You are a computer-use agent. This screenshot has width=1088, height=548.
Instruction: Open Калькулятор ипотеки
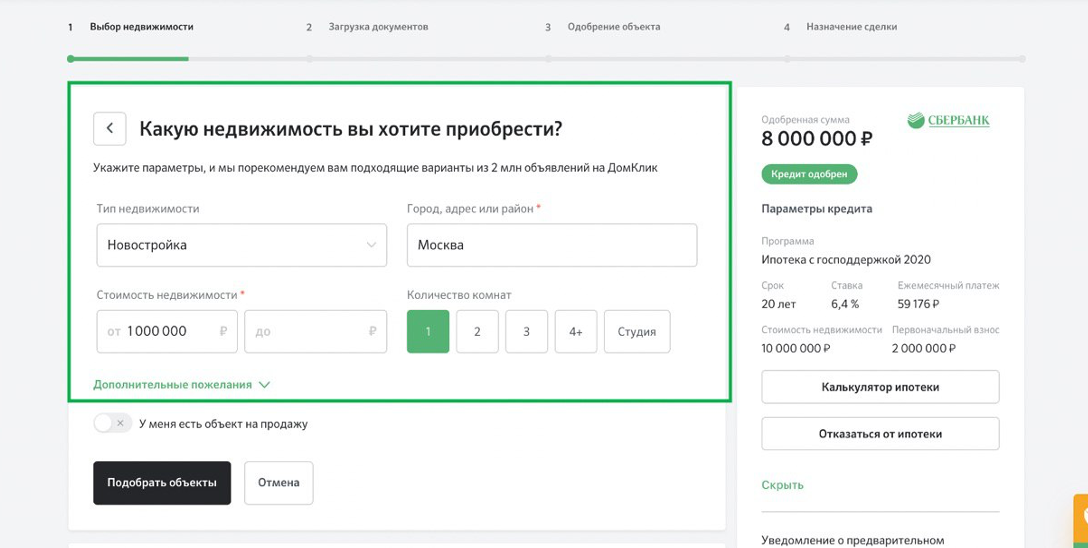[880, 387]
